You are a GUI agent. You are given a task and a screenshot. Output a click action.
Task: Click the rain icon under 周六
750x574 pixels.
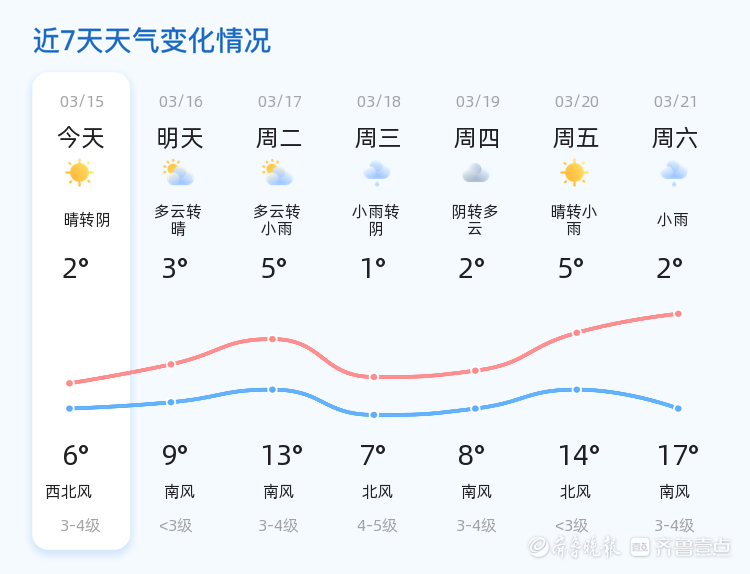tap(673, 173)
